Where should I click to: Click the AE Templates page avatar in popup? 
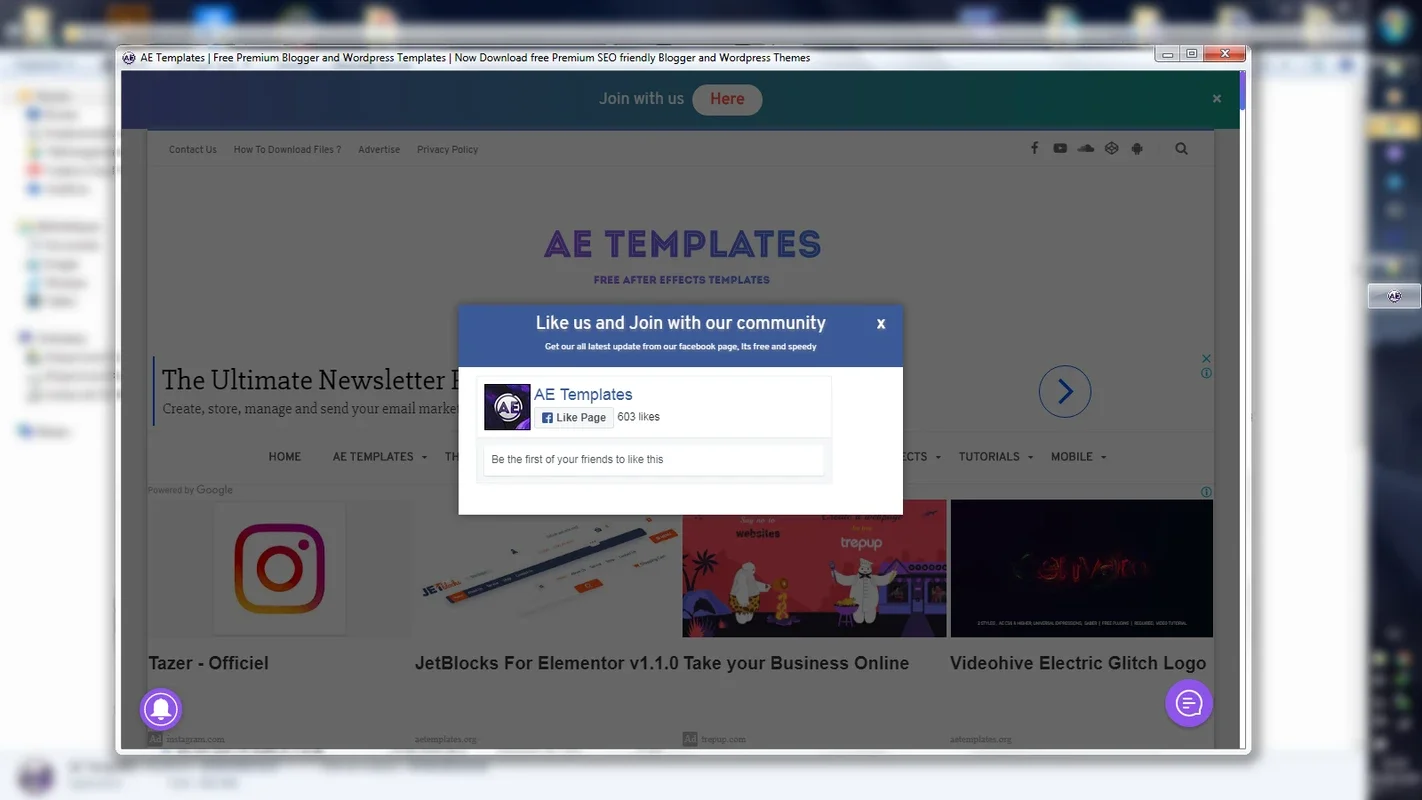tap(507, 407)
